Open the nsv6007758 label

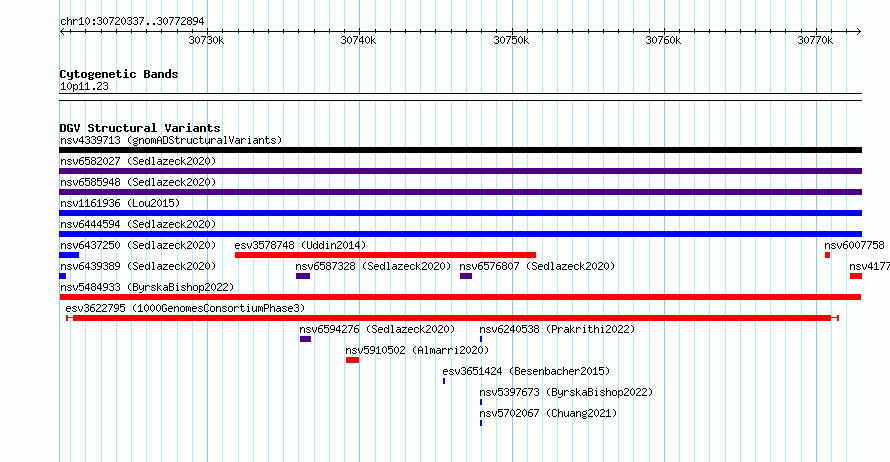(x=854, y=245)
